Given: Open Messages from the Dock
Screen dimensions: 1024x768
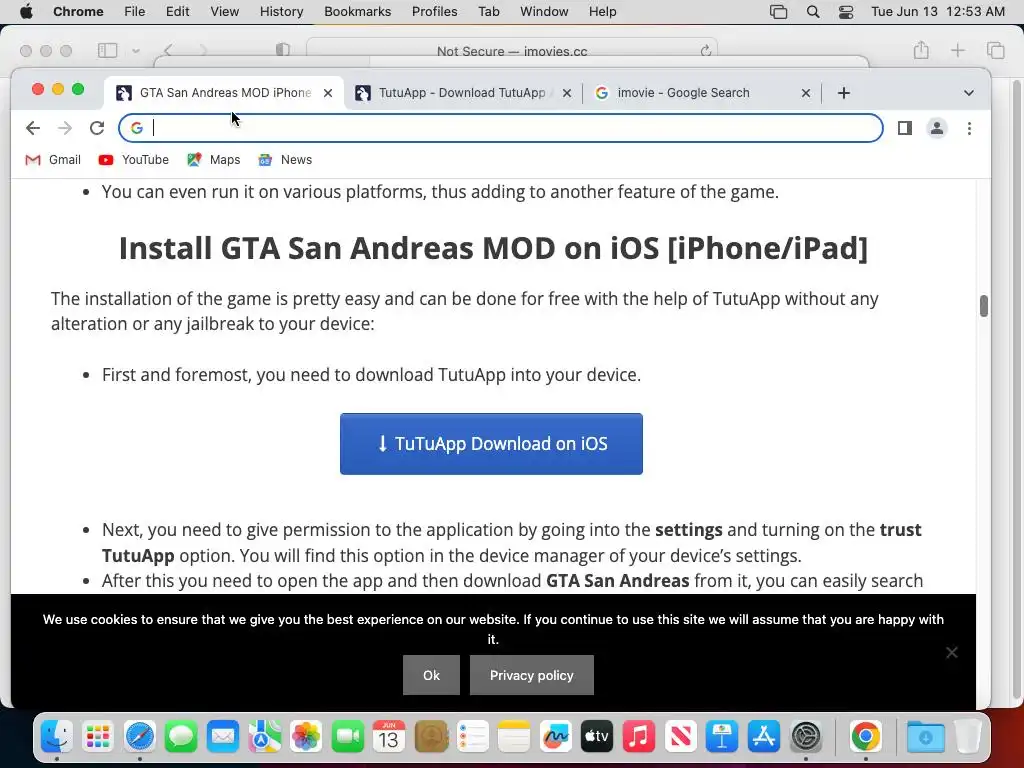Looking at the screenshot, I should [181, 737].
